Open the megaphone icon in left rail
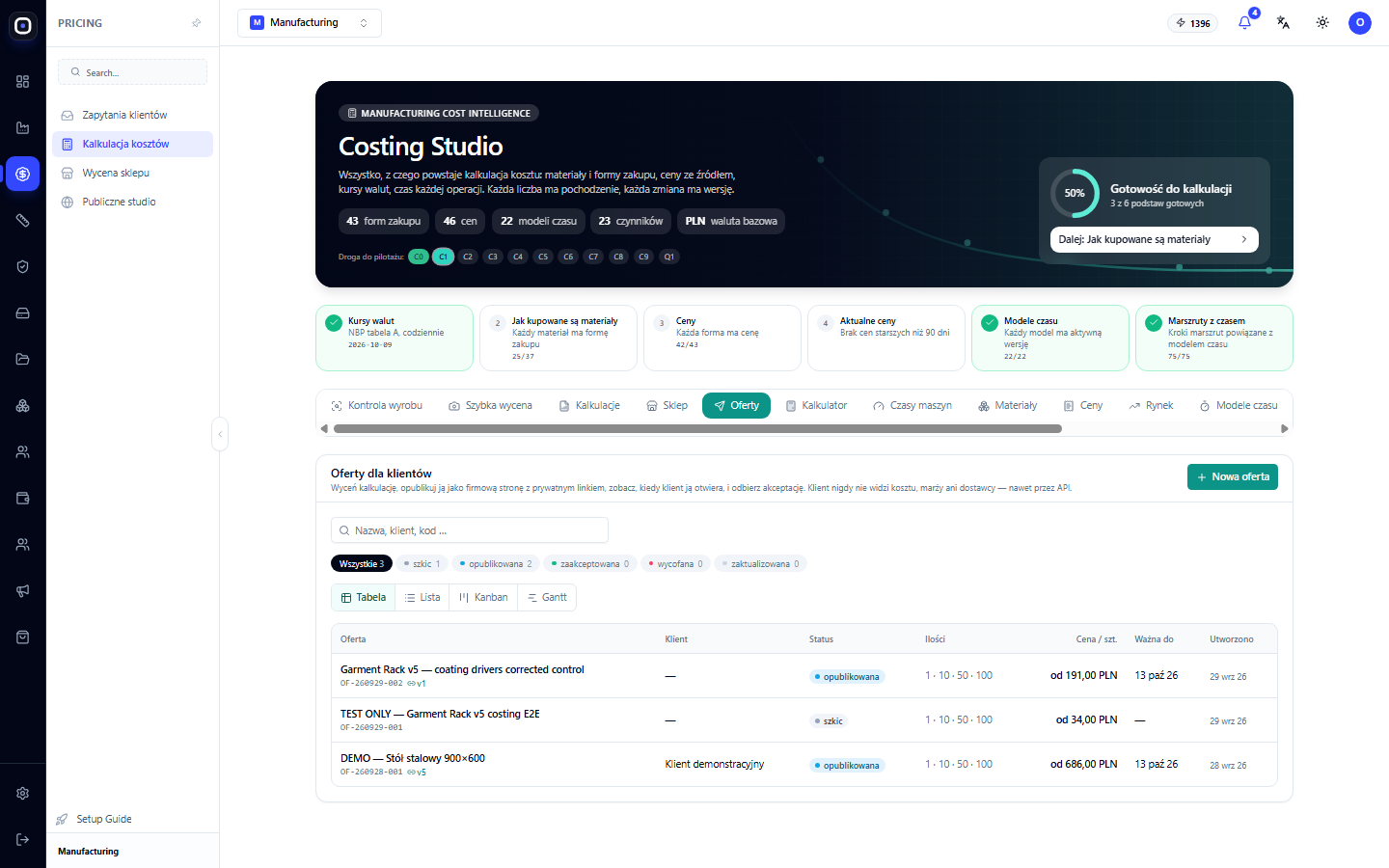1389x868 pixels. coord(23,591)
